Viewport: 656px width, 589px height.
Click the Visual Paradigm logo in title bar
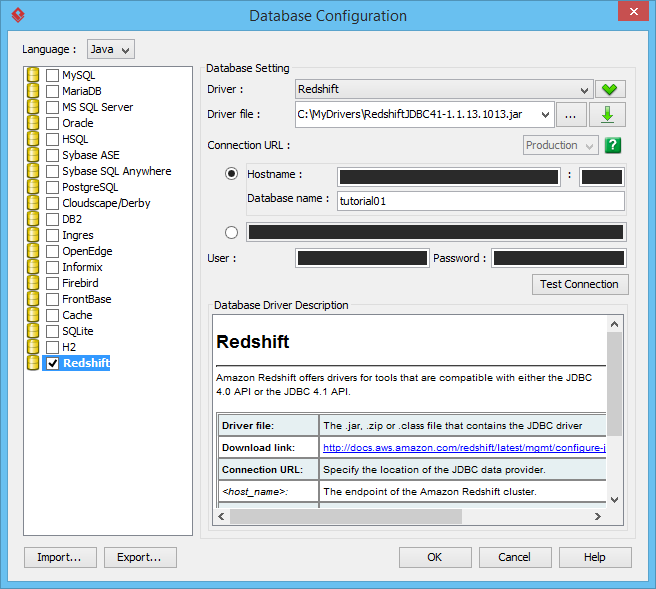pos(18,15)
